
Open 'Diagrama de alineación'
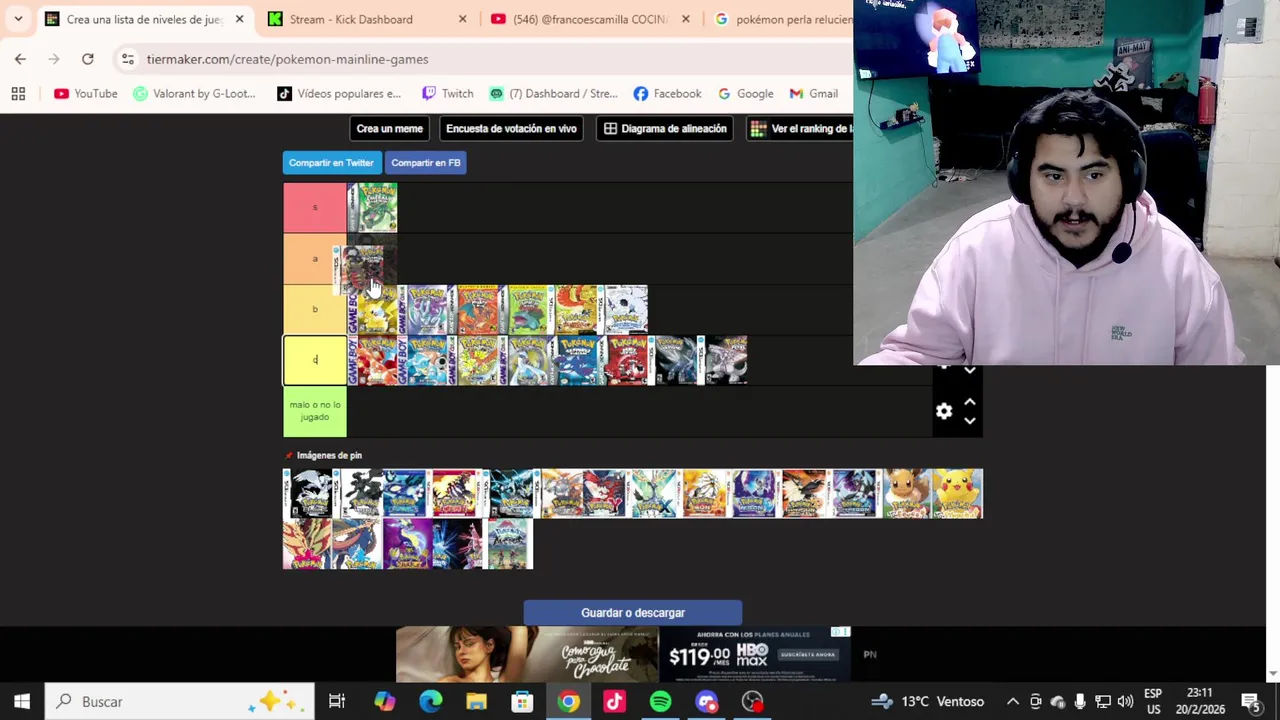665,129
